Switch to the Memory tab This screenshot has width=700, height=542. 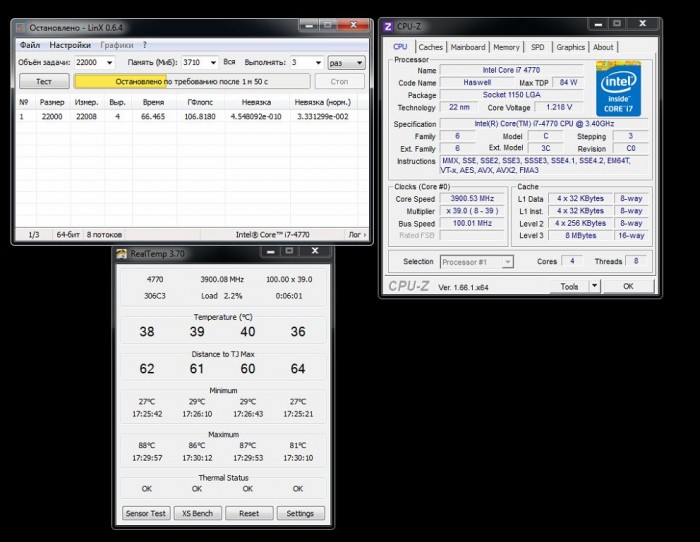coord(506,47)
